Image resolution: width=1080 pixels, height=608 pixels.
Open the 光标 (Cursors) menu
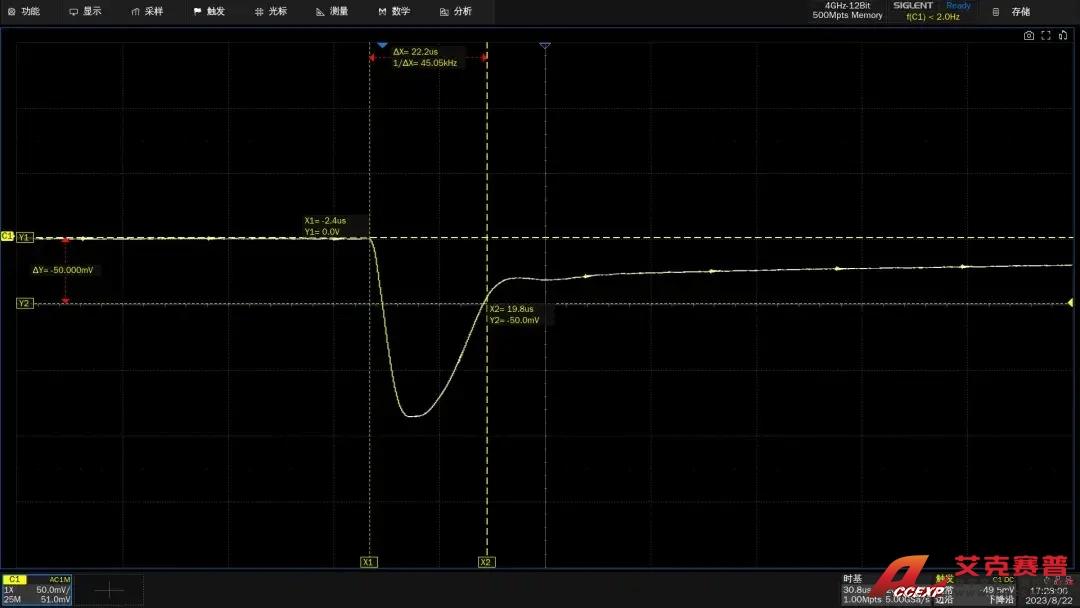point(271,11)
